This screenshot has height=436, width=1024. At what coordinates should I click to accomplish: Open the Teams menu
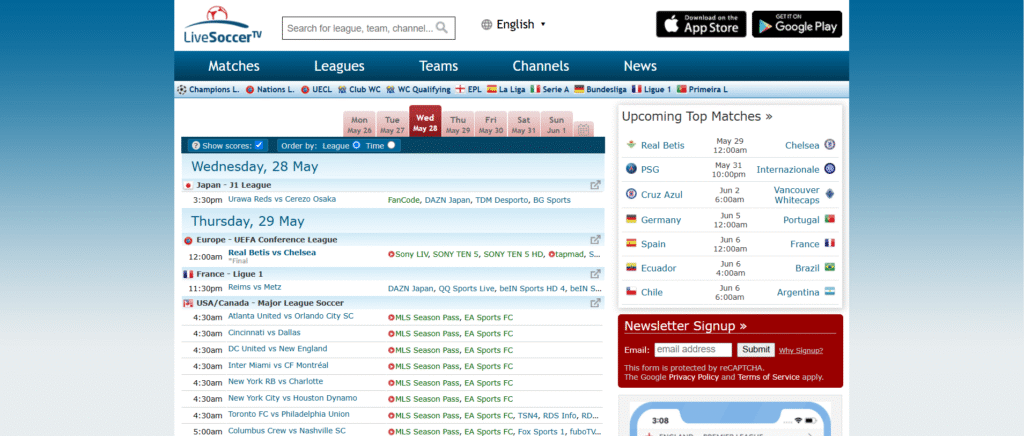tap(438, 66)
